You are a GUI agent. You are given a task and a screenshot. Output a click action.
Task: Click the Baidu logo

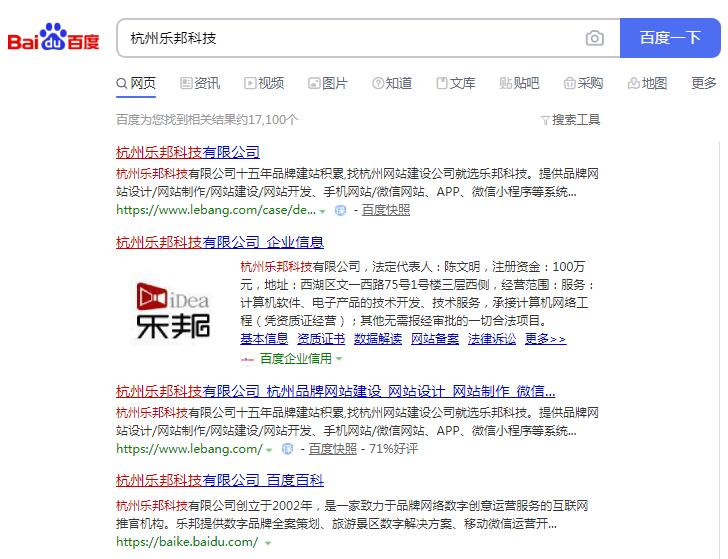tap(53, 37)
